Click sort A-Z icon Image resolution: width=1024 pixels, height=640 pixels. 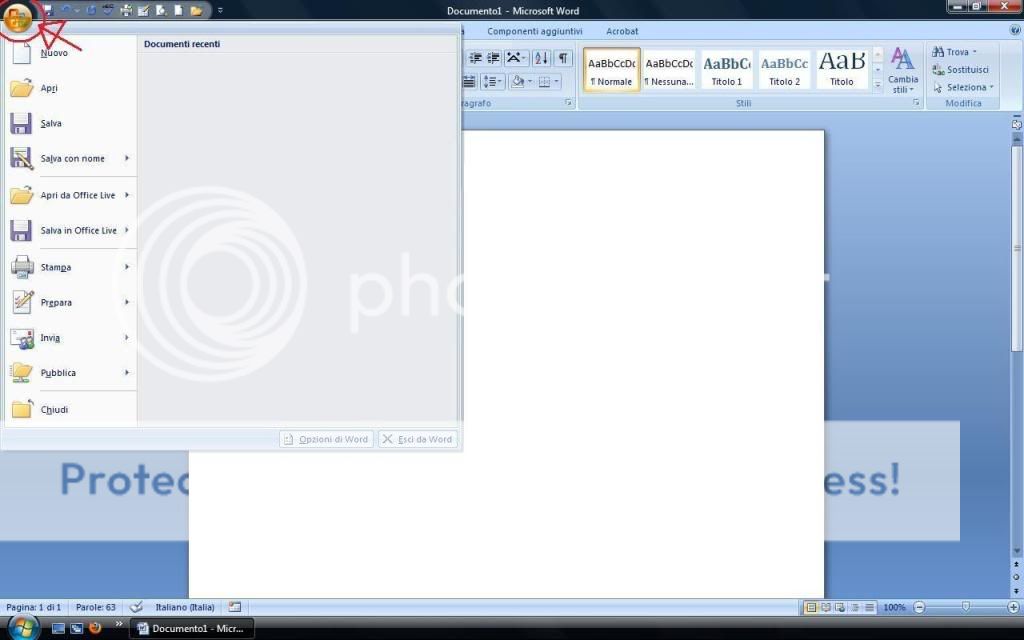click(541, 58)
